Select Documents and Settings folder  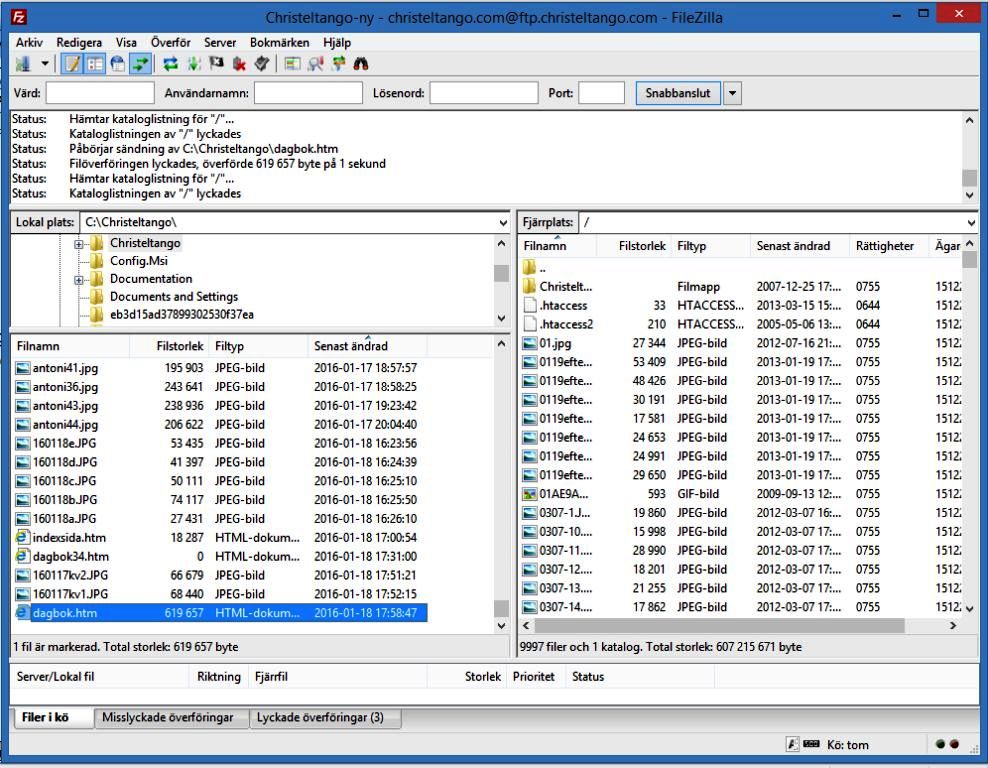174,297
